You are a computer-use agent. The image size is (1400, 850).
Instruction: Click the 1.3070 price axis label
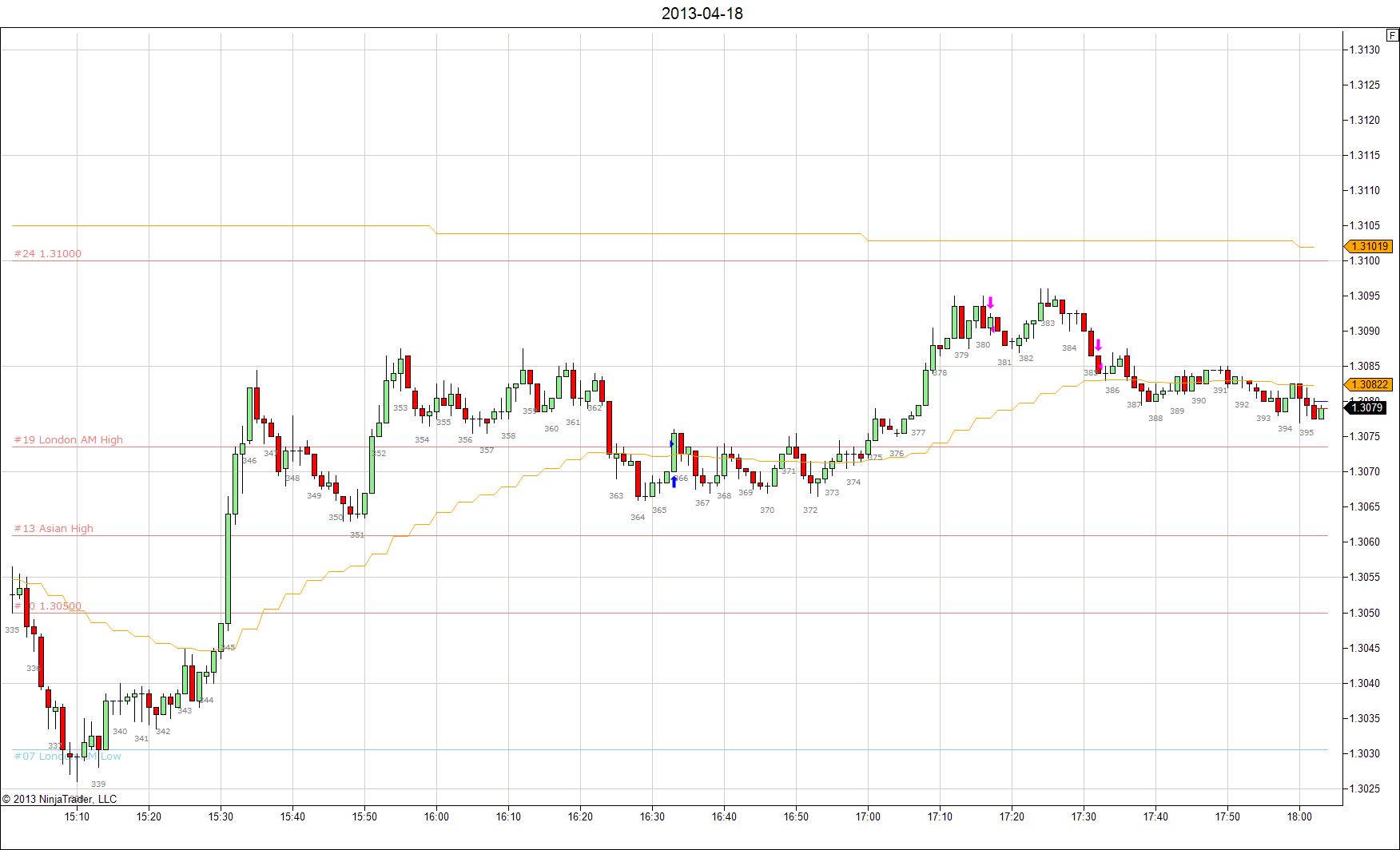pyautogui.click(x=1365, y=472)
